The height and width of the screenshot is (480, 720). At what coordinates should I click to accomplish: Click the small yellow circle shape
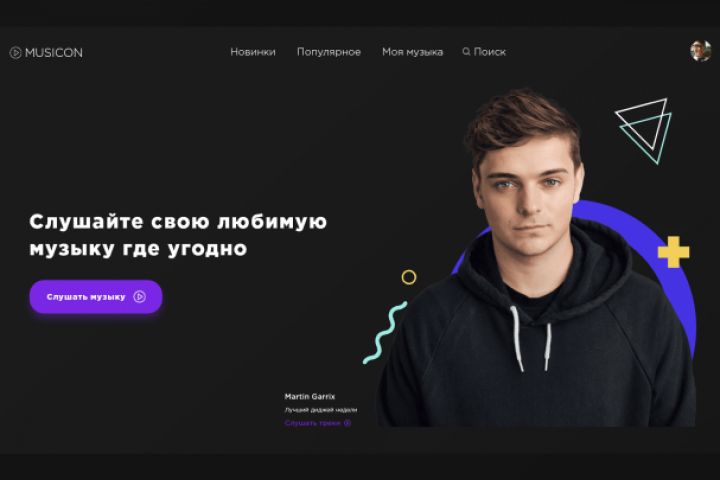click(x=409, y=277)
